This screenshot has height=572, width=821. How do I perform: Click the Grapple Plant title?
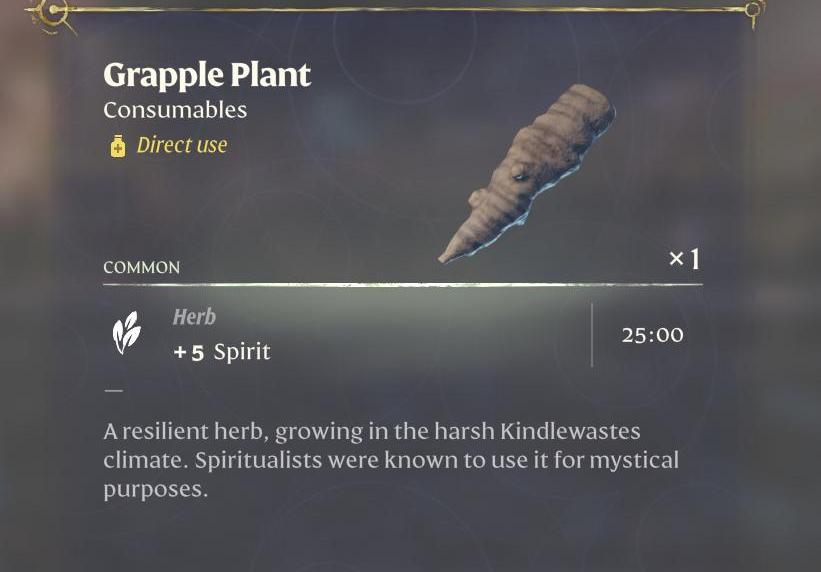tap(207, 75)
